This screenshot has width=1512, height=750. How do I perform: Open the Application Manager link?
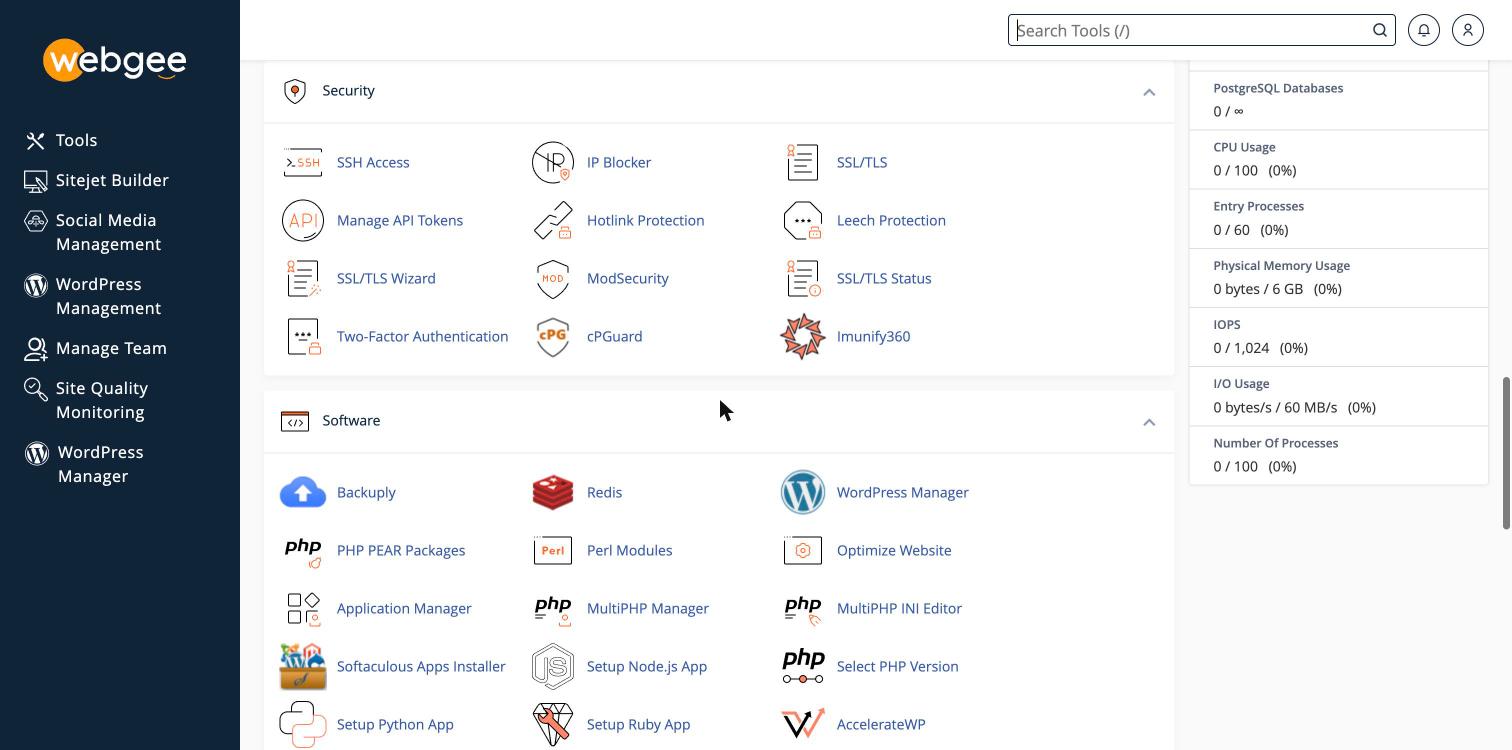click(x=404, y=608)
